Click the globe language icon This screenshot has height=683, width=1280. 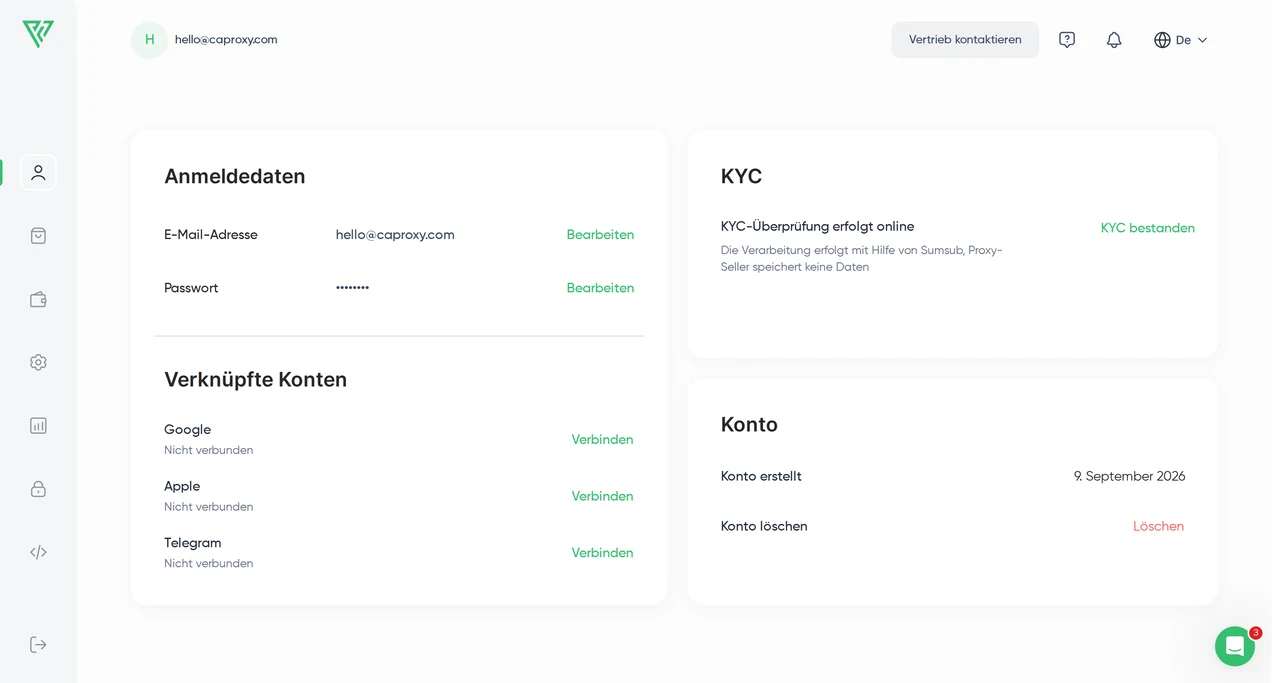(x=1162, y=40)
